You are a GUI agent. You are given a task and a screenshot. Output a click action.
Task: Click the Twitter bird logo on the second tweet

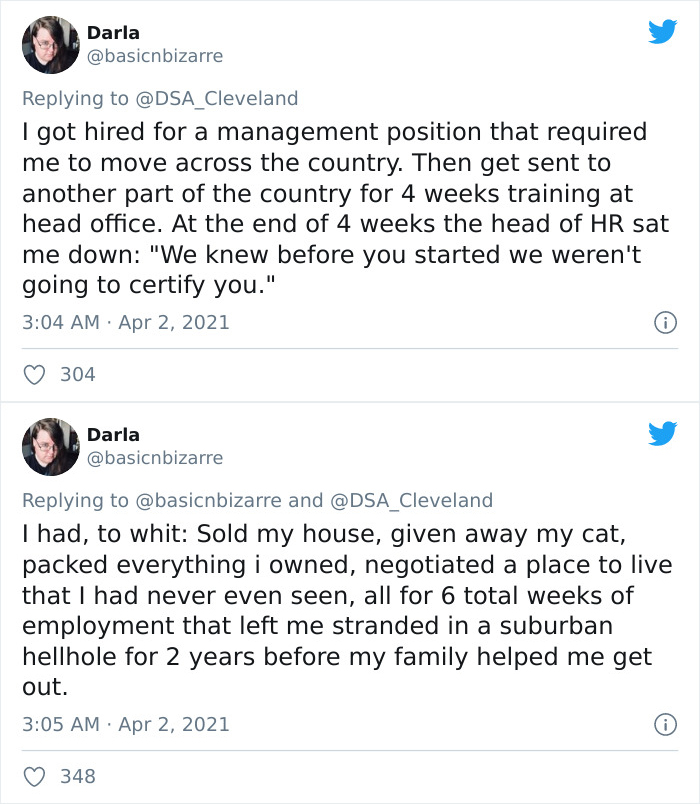663,434
